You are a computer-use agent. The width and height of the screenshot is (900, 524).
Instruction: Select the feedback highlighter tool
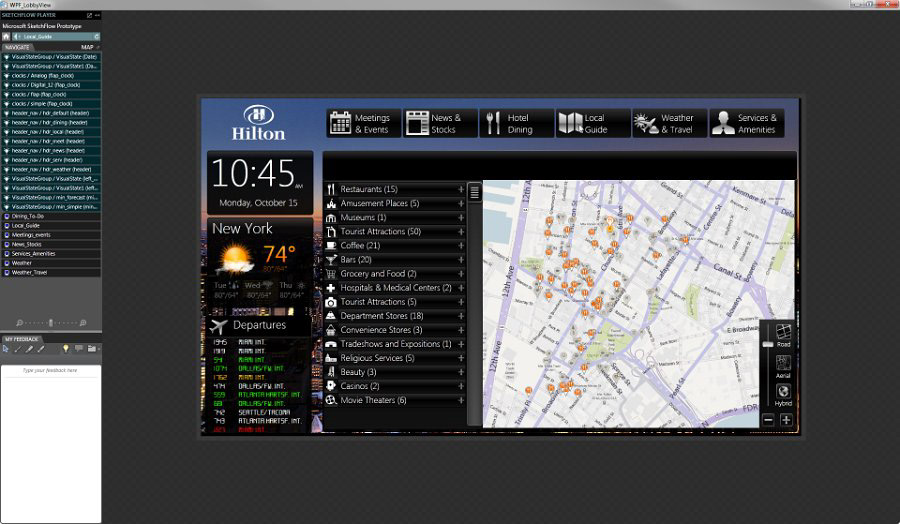[29, 348]
